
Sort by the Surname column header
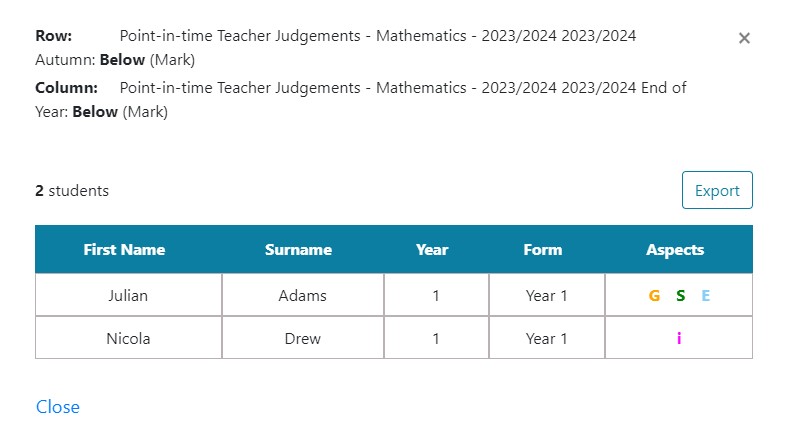[x=298, y=249]
